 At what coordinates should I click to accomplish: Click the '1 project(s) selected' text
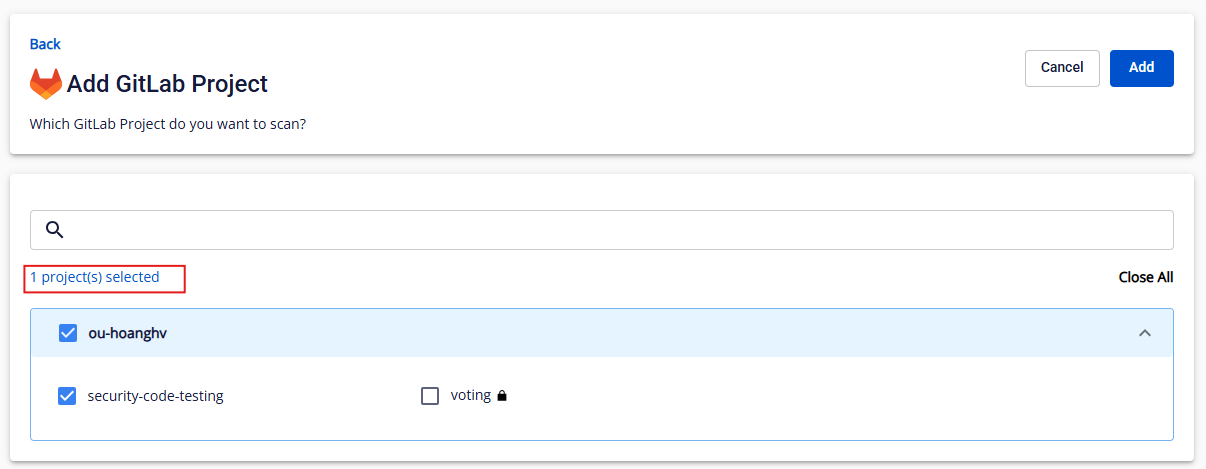(x=95, y=277)
